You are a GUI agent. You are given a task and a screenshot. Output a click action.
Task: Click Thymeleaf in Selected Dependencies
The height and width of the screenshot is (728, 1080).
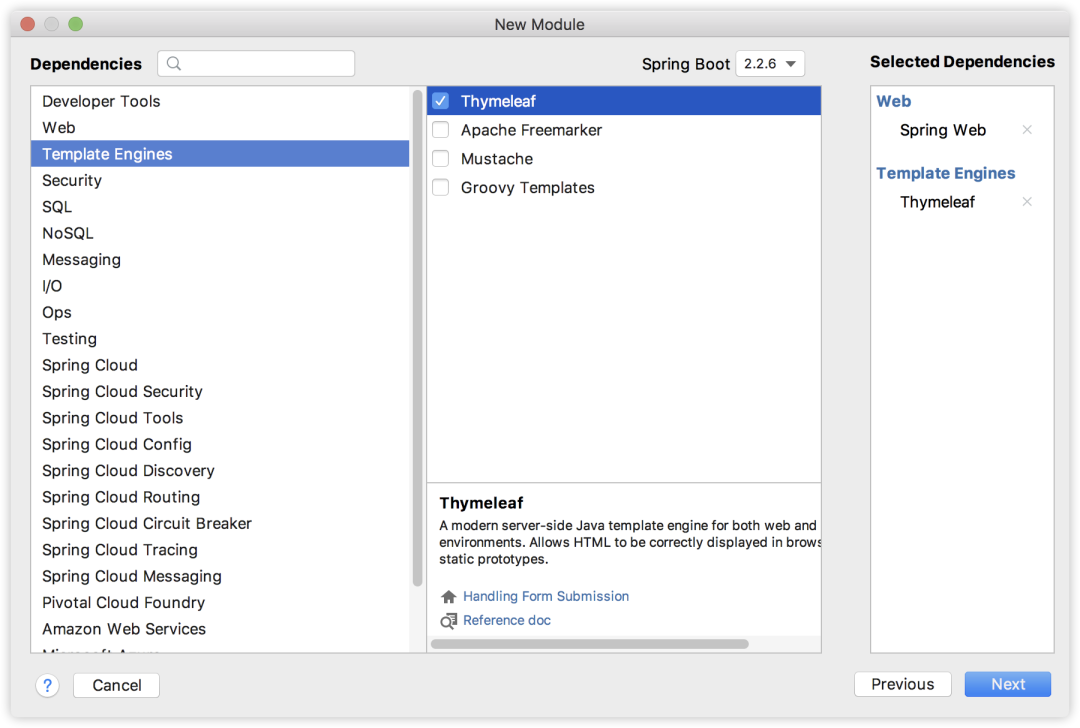(x=937, y=202)
